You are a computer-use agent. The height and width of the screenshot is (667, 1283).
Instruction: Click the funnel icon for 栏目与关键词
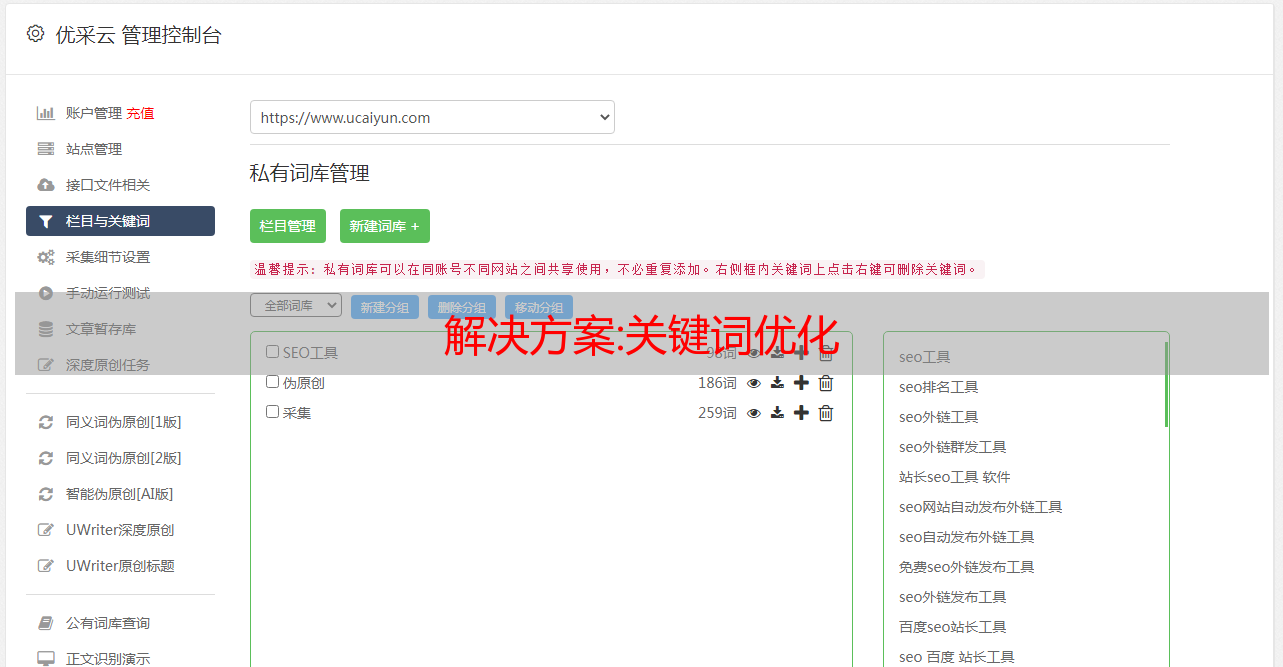(x=46, y=221)
